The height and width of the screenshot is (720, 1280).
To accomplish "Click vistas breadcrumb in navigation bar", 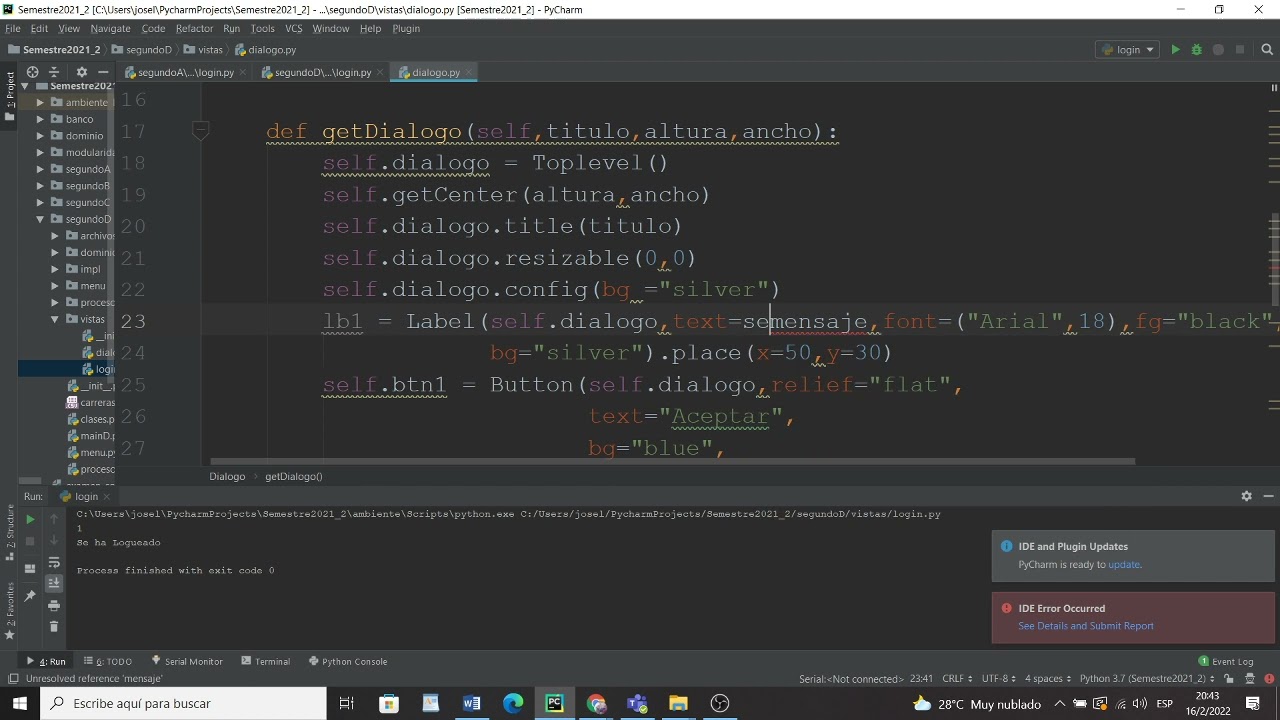I will coord(204,49).
